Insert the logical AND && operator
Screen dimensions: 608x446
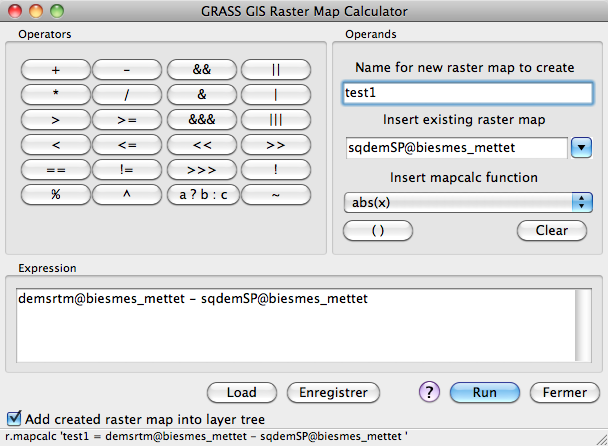pyautogui.click(x=201, y=70)
